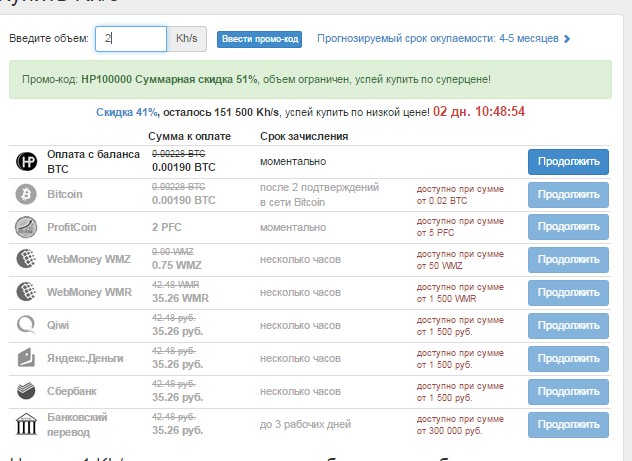
Task: Select the Qiwi payment method label
Action: [58, 325]
